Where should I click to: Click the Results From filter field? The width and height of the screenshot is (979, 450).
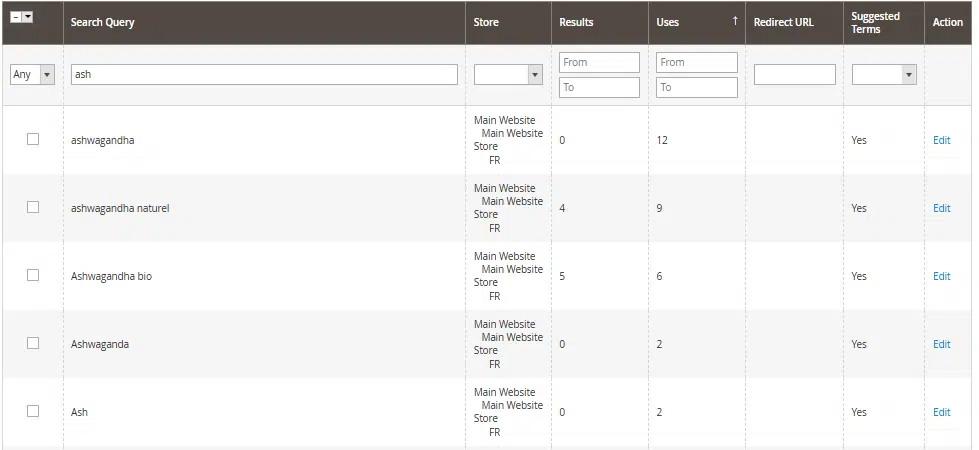pos(599,62)
